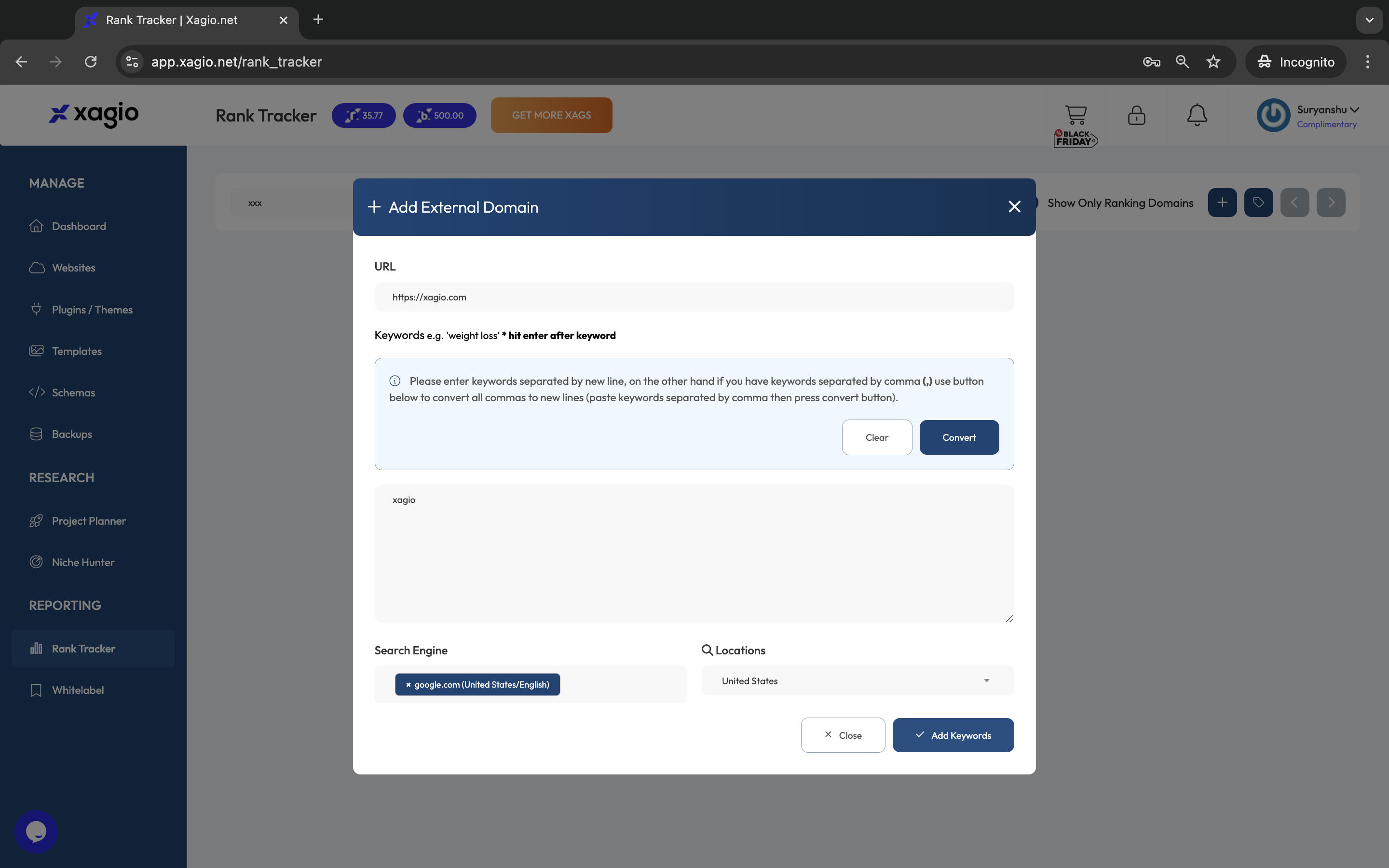Click the Clear keywords button
The width and height of the screenshot is (1389, 868).
[876, 437]
